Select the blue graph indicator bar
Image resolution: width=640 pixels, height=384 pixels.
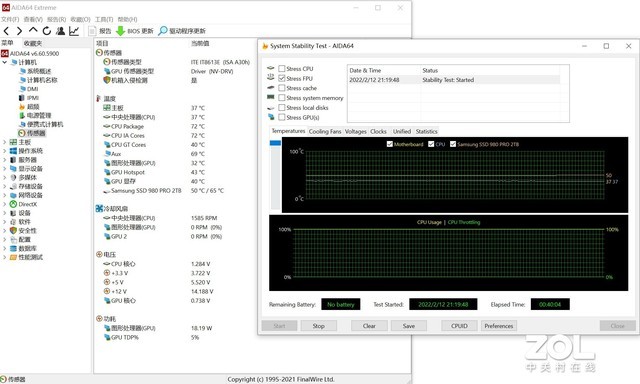[276, 143]
